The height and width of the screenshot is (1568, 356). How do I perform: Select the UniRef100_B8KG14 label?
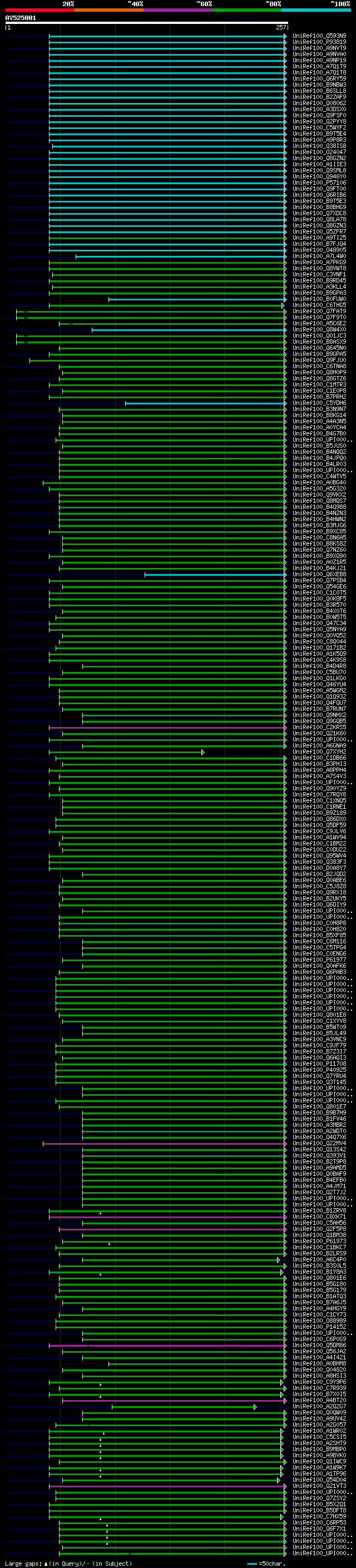coord(319,415)
